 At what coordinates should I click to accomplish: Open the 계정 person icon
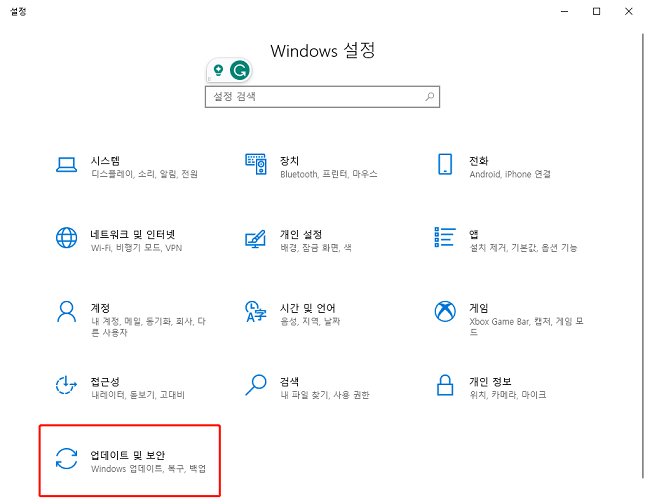pyautogui.click(x=66, y=311)
